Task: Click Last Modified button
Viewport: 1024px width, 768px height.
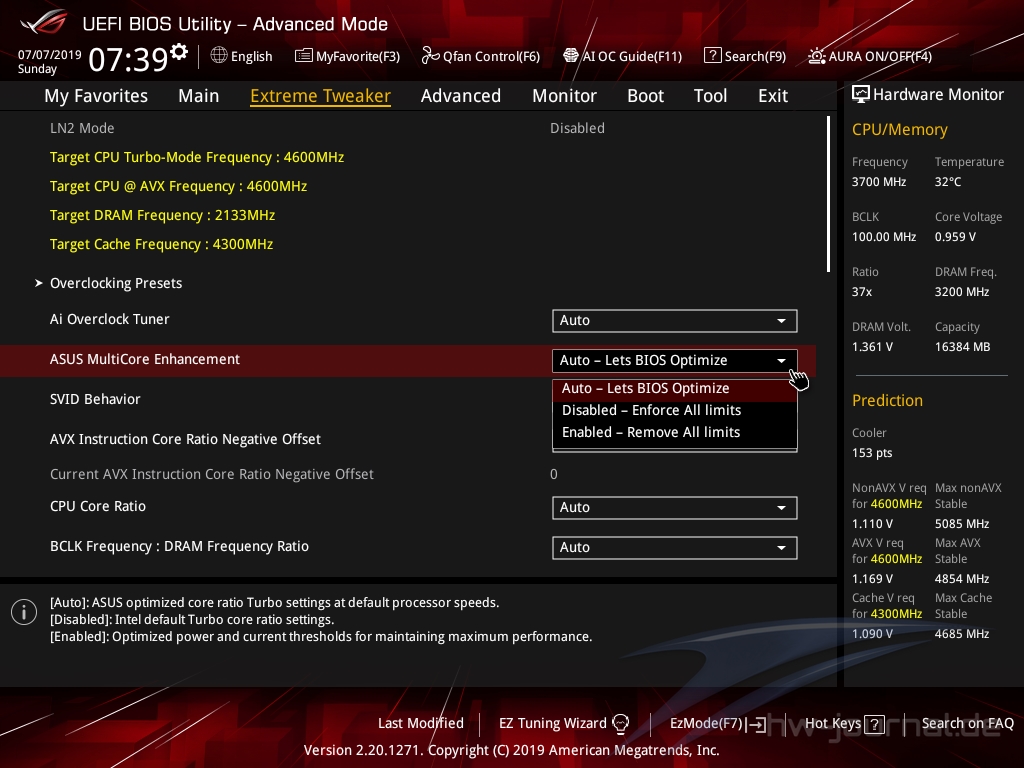Action: click(x=421, y=724)
